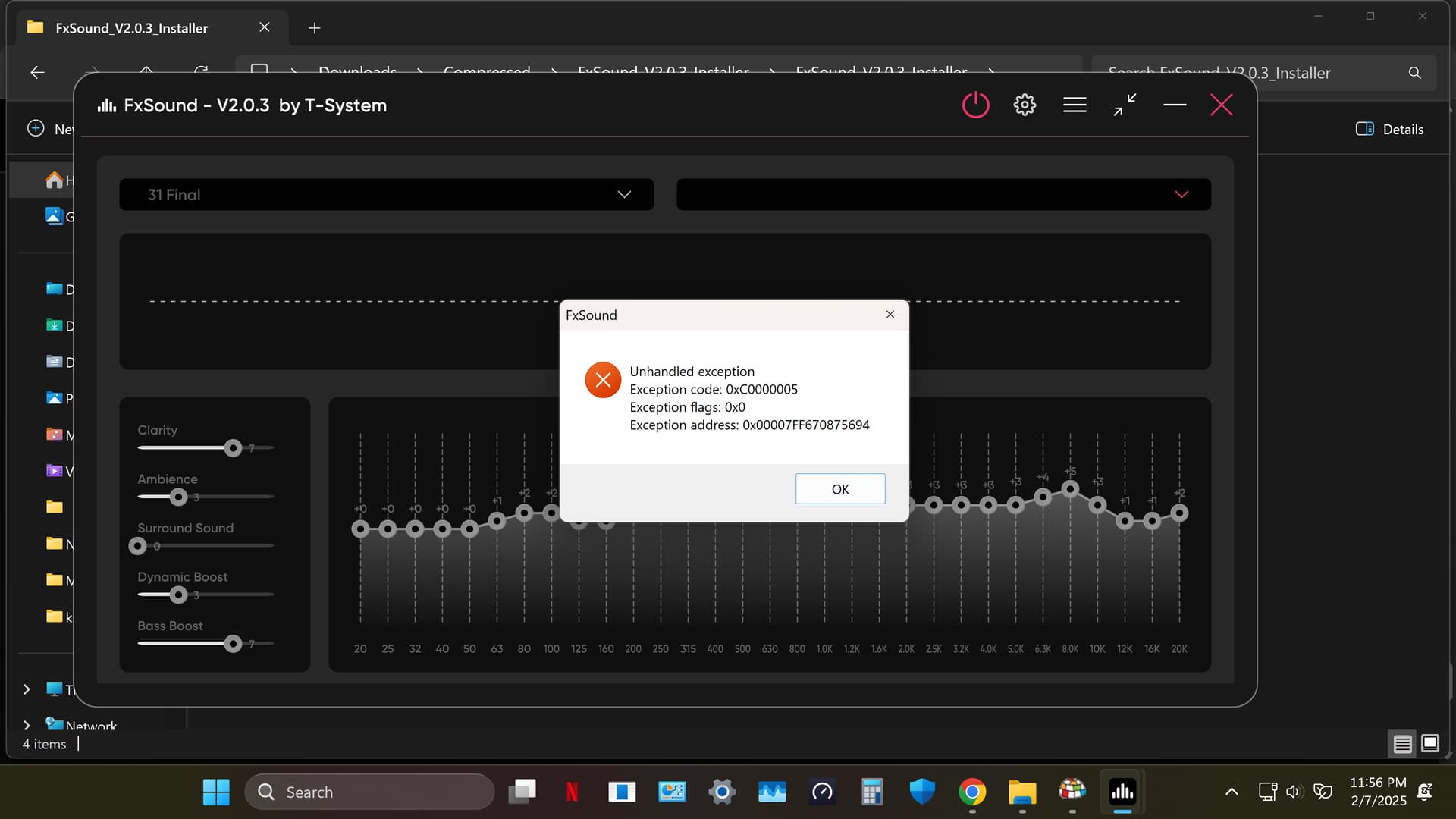Select the 63 Hz equalizer band knob
The height and width of the screenshot is (819, 1456).
pyautogui.click(x=497, y=521)
